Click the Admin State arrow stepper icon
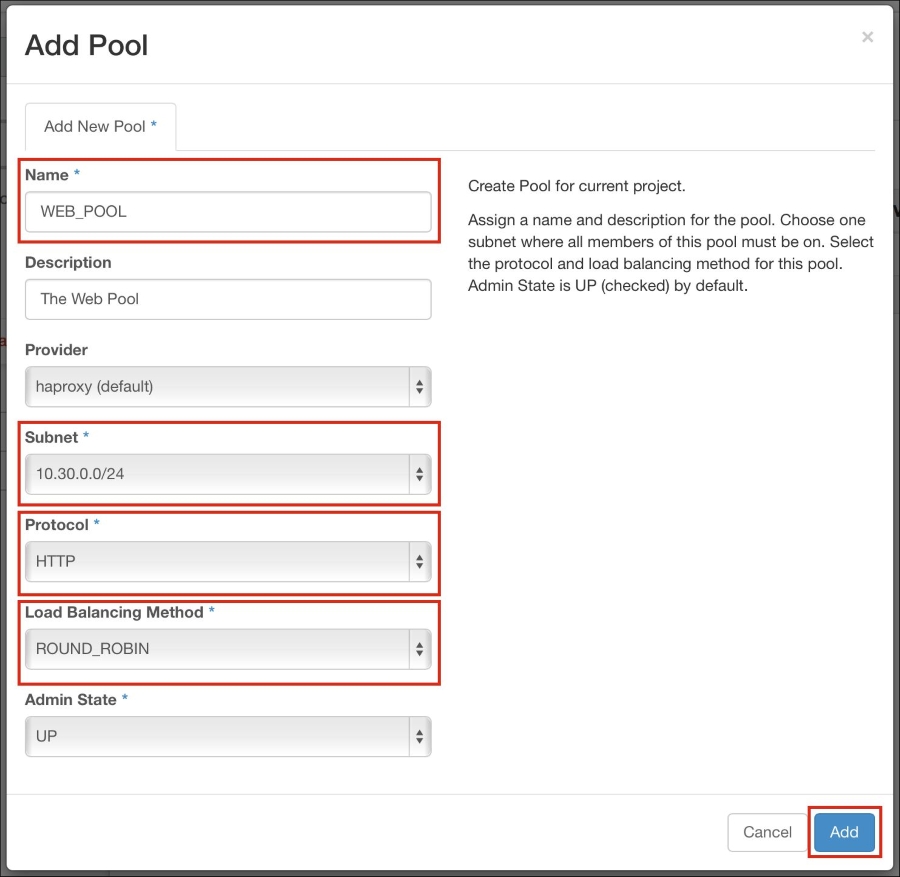 click(x=420, y=736)
